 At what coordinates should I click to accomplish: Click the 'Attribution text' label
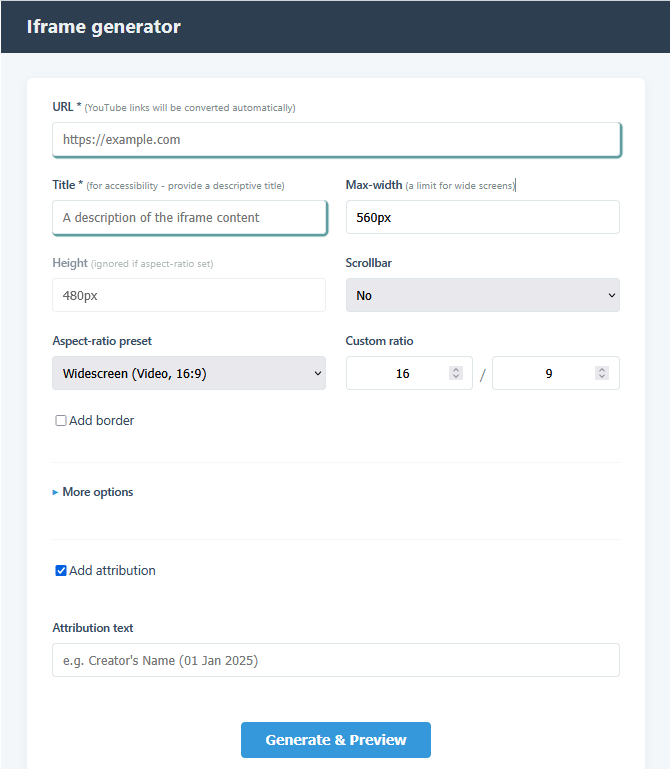coord(93,628)
